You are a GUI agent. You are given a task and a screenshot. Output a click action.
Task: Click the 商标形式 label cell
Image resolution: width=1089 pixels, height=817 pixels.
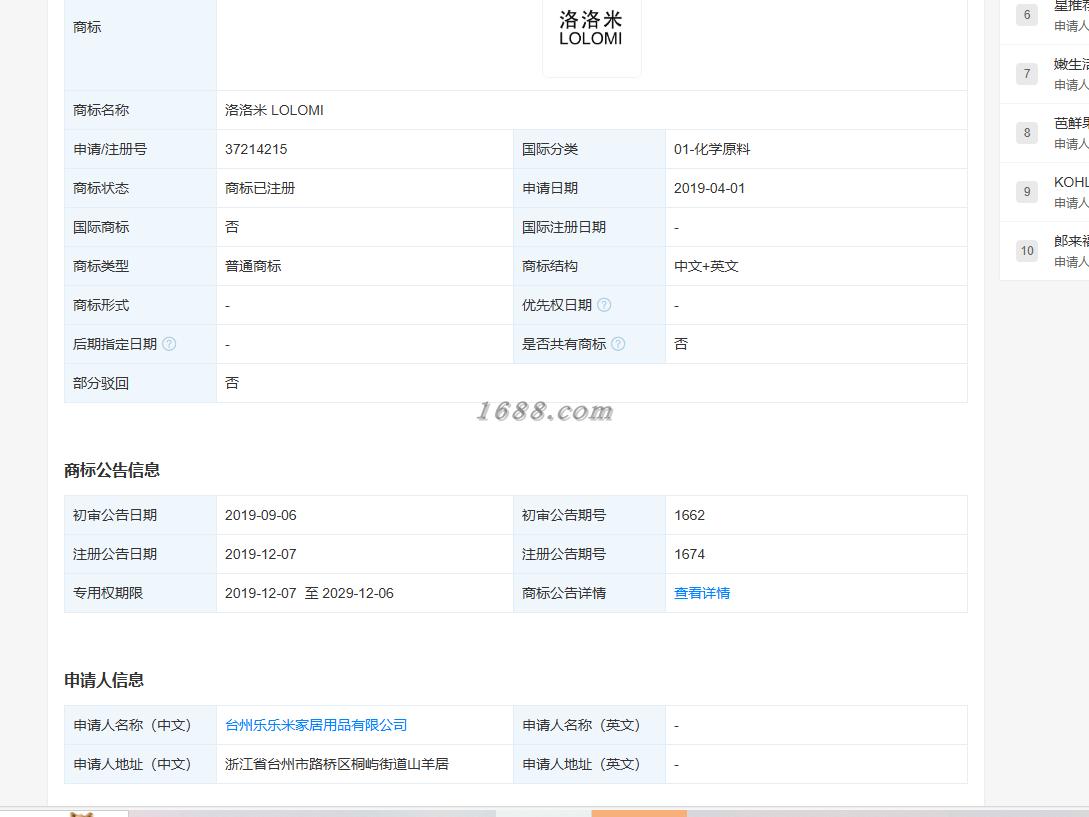[140, 305]
